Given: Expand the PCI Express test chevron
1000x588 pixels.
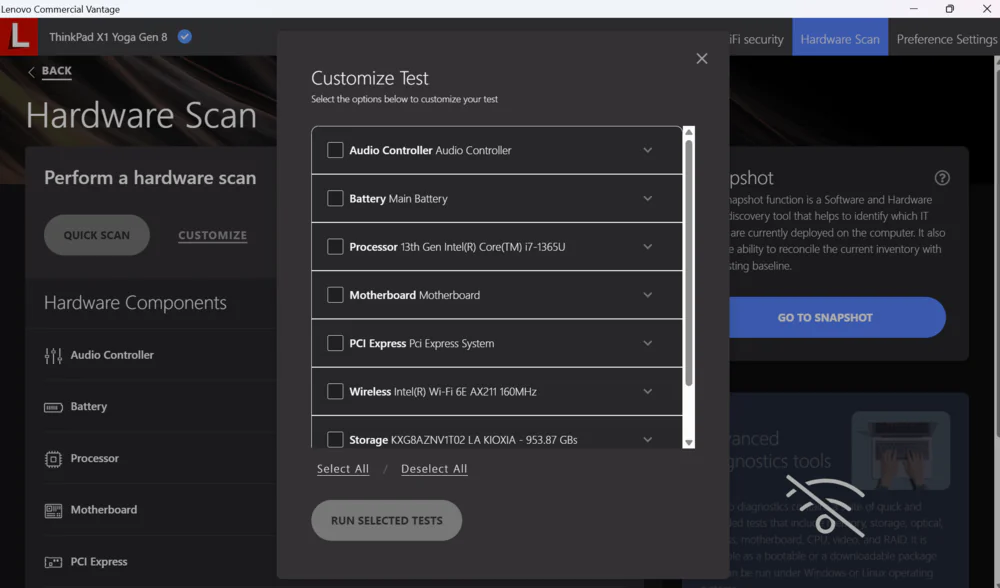Looking at the screenshot, I should 647,343.
